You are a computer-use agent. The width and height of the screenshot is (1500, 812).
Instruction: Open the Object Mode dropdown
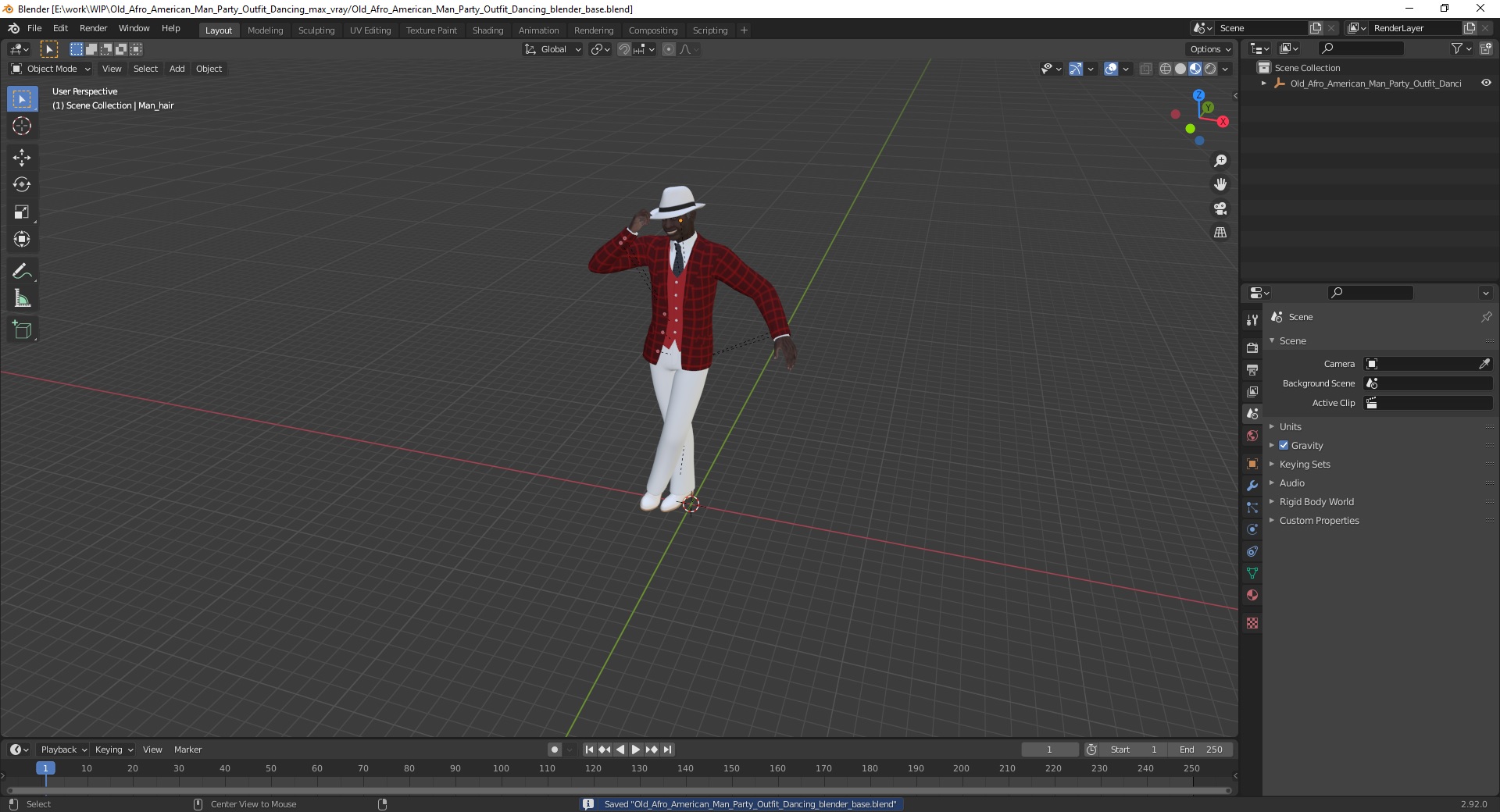coord(50,69)
